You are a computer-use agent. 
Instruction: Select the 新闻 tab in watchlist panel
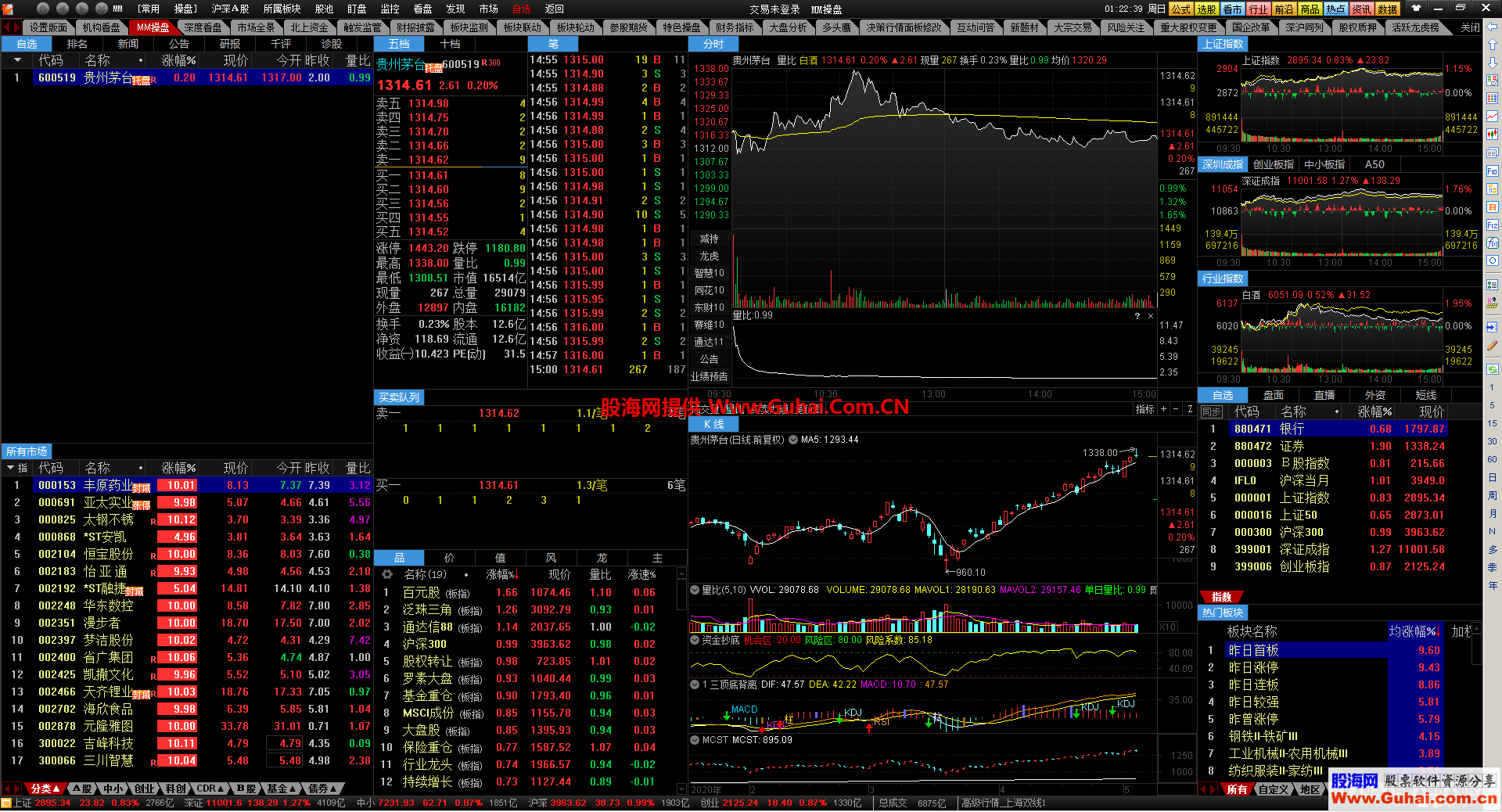pyautogui.click(x=128, y=44)
